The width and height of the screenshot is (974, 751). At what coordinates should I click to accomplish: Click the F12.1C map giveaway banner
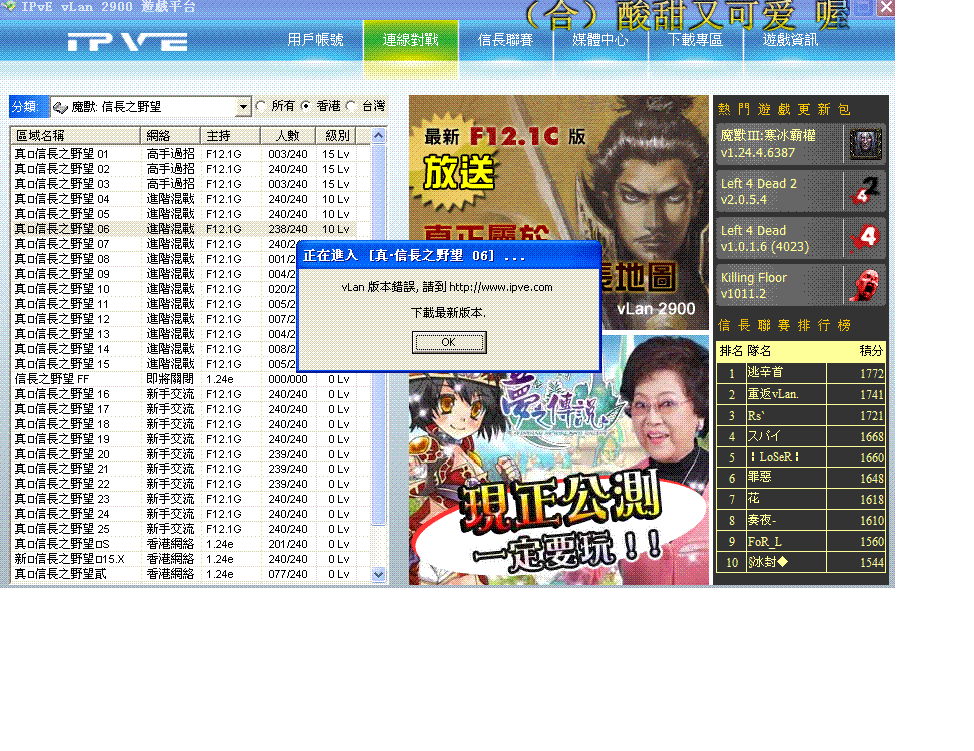click(x=558, y=212)
